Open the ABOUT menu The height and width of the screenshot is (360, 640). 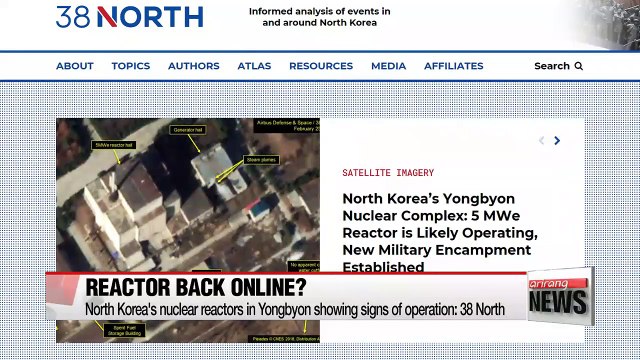tap(75, 66)
